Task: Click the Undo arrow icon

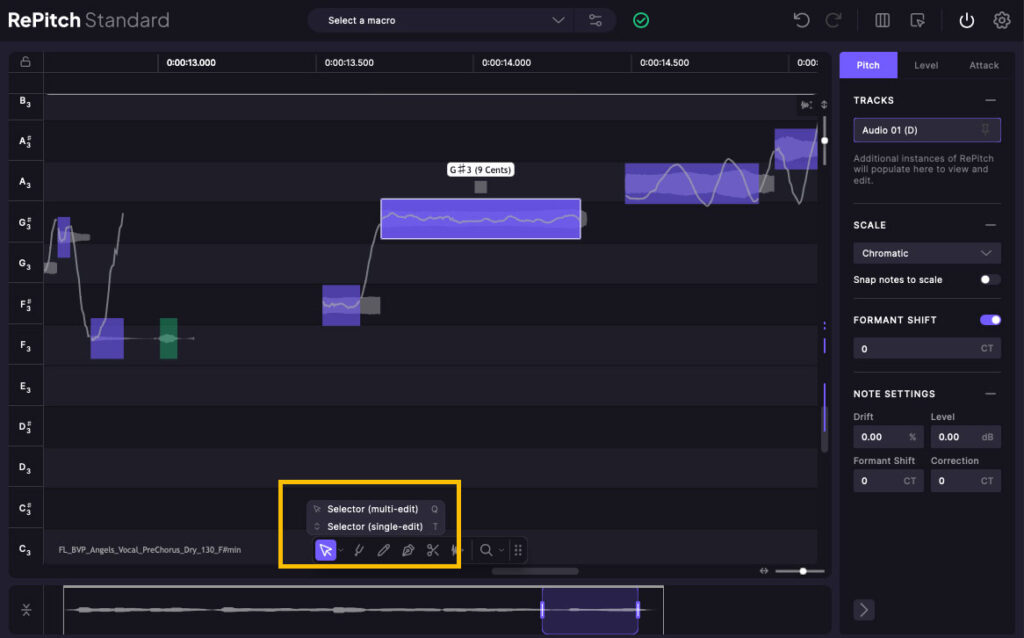Action: 800,20
